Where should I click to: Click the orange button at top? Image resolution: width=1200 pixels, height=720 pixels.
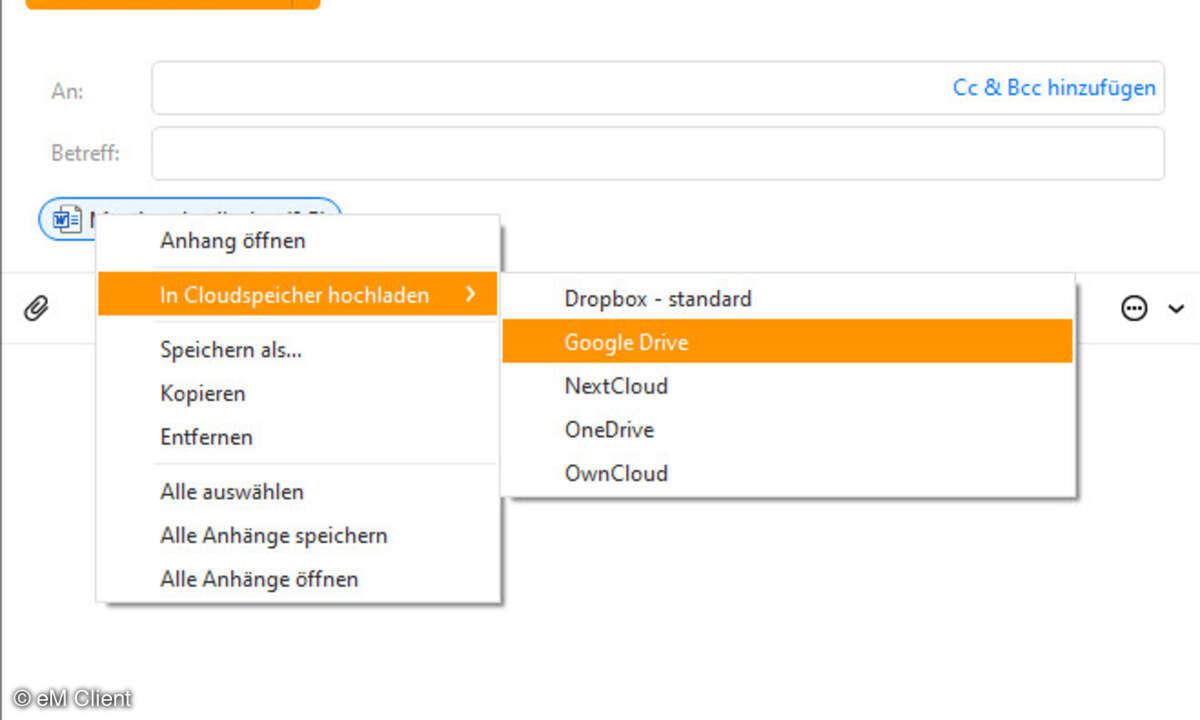[173, 4]
